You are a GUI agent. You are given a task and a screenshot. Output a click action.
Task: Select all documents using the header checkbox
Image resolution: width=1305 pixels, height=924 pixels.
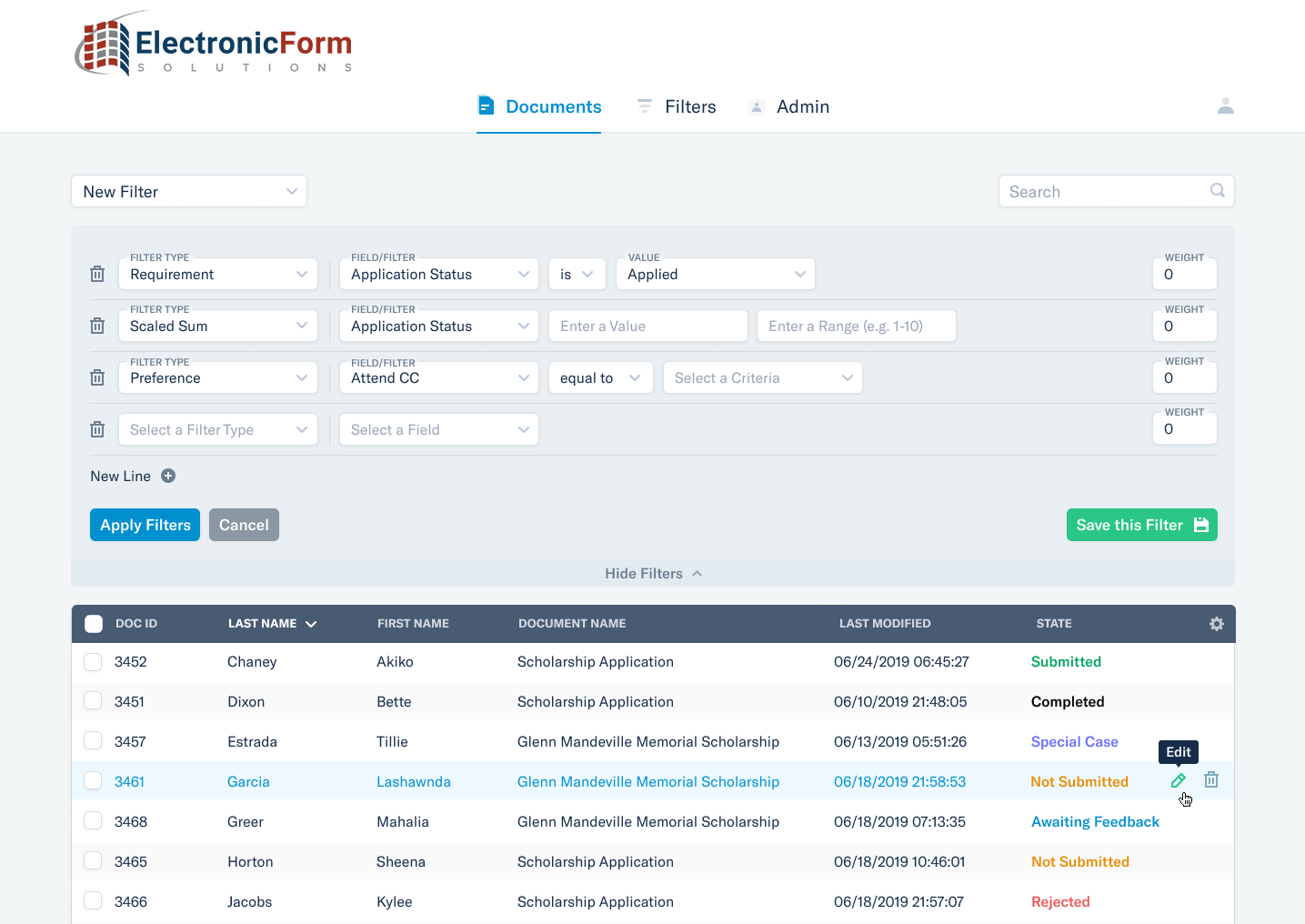click(x=94, y=624)
